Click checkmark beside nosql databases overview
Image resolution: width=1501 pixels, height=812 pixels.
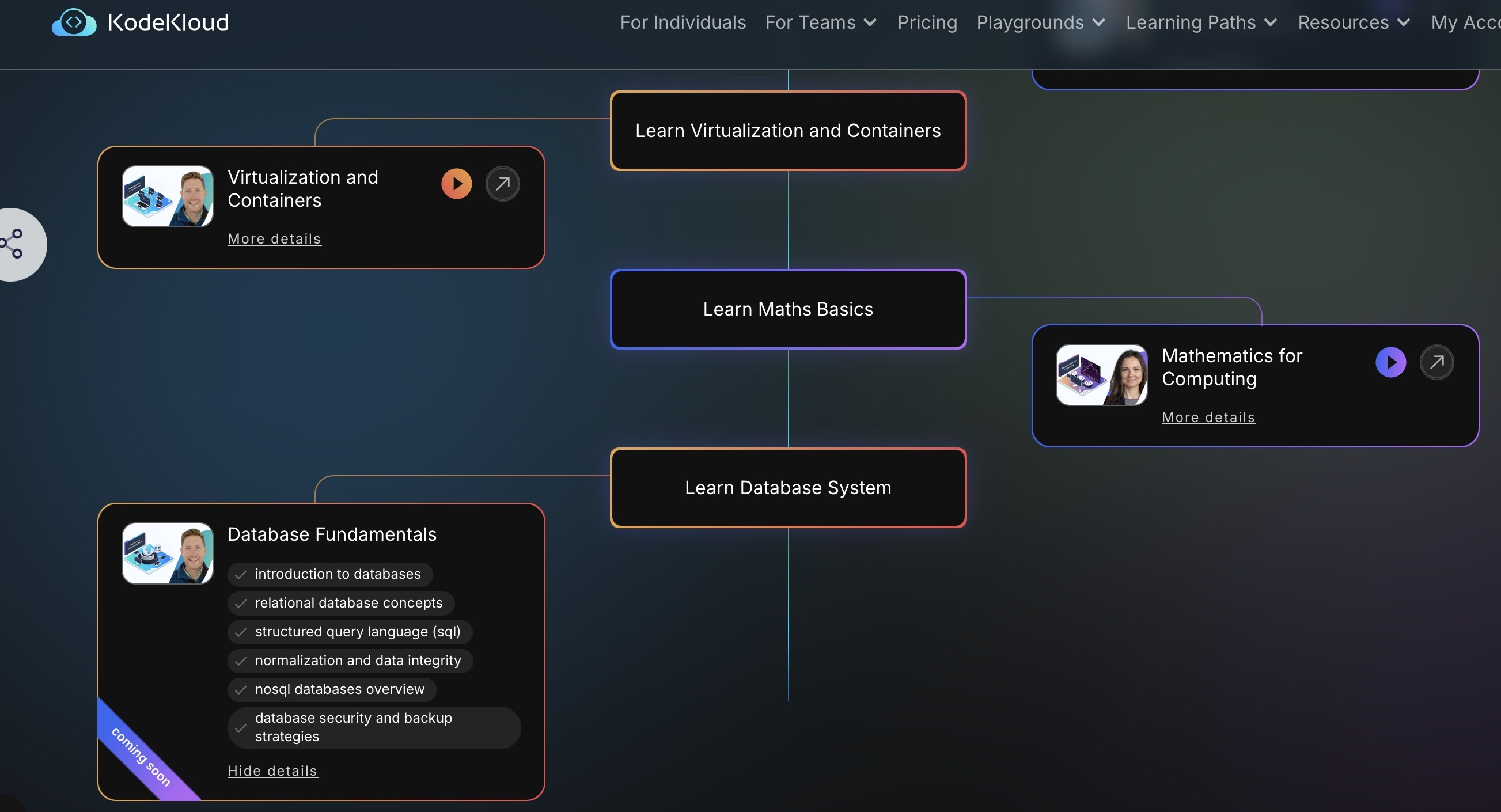241,690
